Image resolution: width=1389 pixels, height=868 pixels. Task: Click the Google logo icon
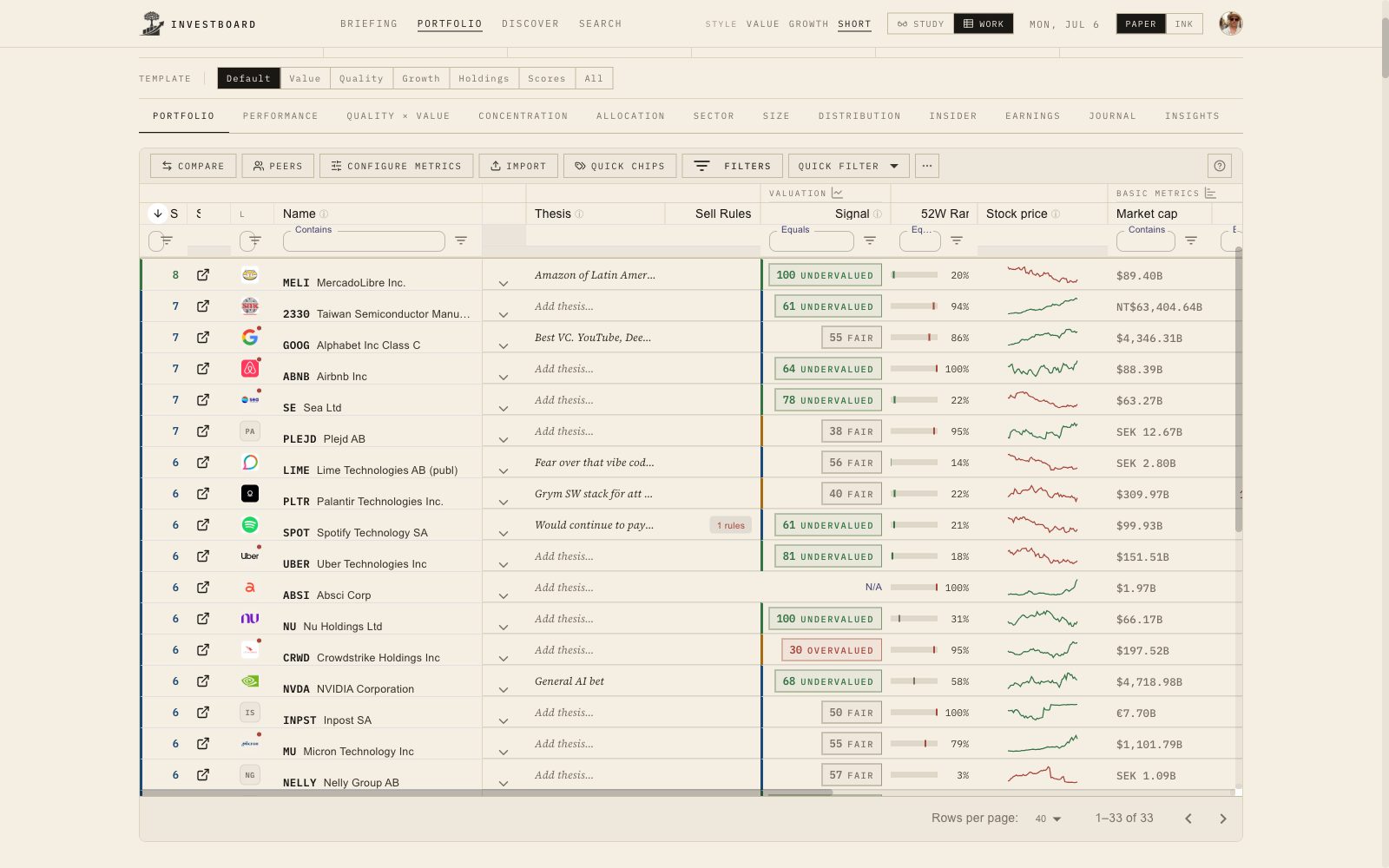250,337
